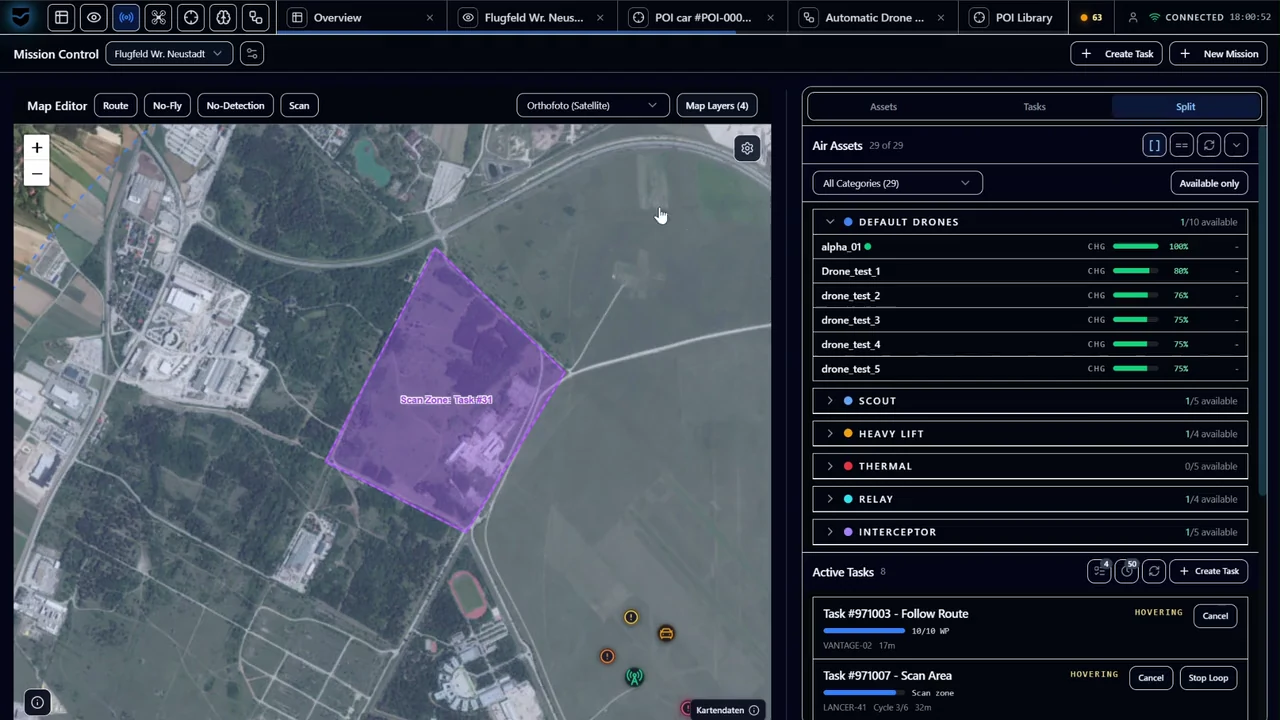Refresh the Air Assets list

pos(1209,145)
